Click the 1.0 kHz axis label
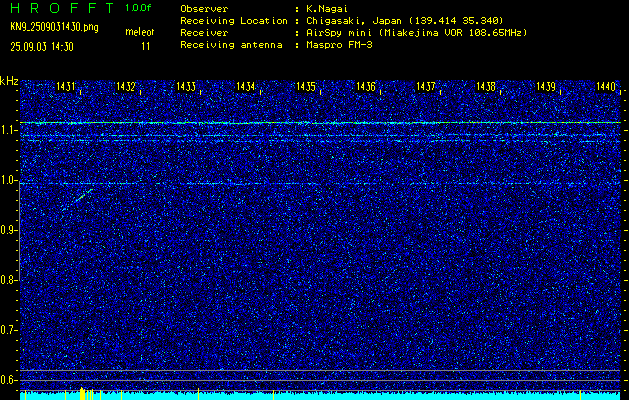Screen dimensions: 629x400 8,180
